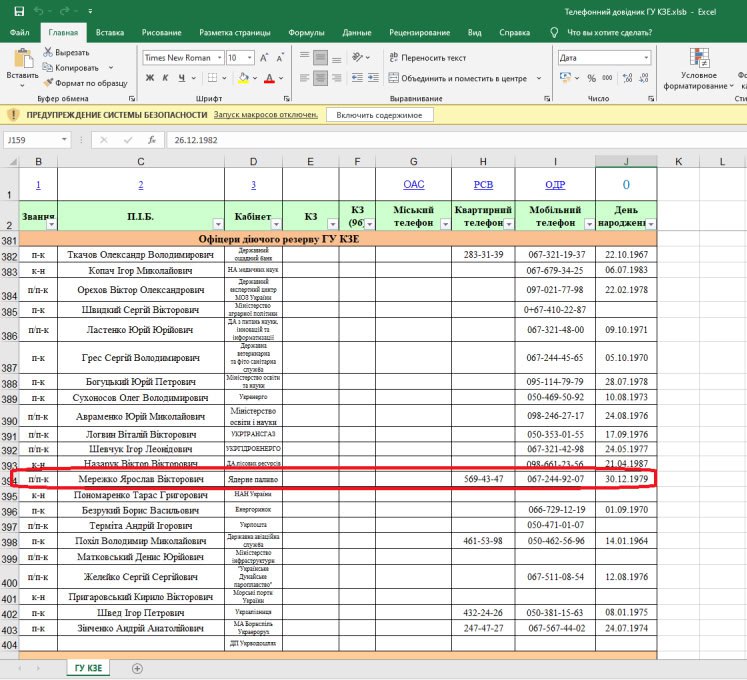Click Conditional Formatting (Условное форматирование) icon
This screenshot has height=680, width=747.
[698, 60]
